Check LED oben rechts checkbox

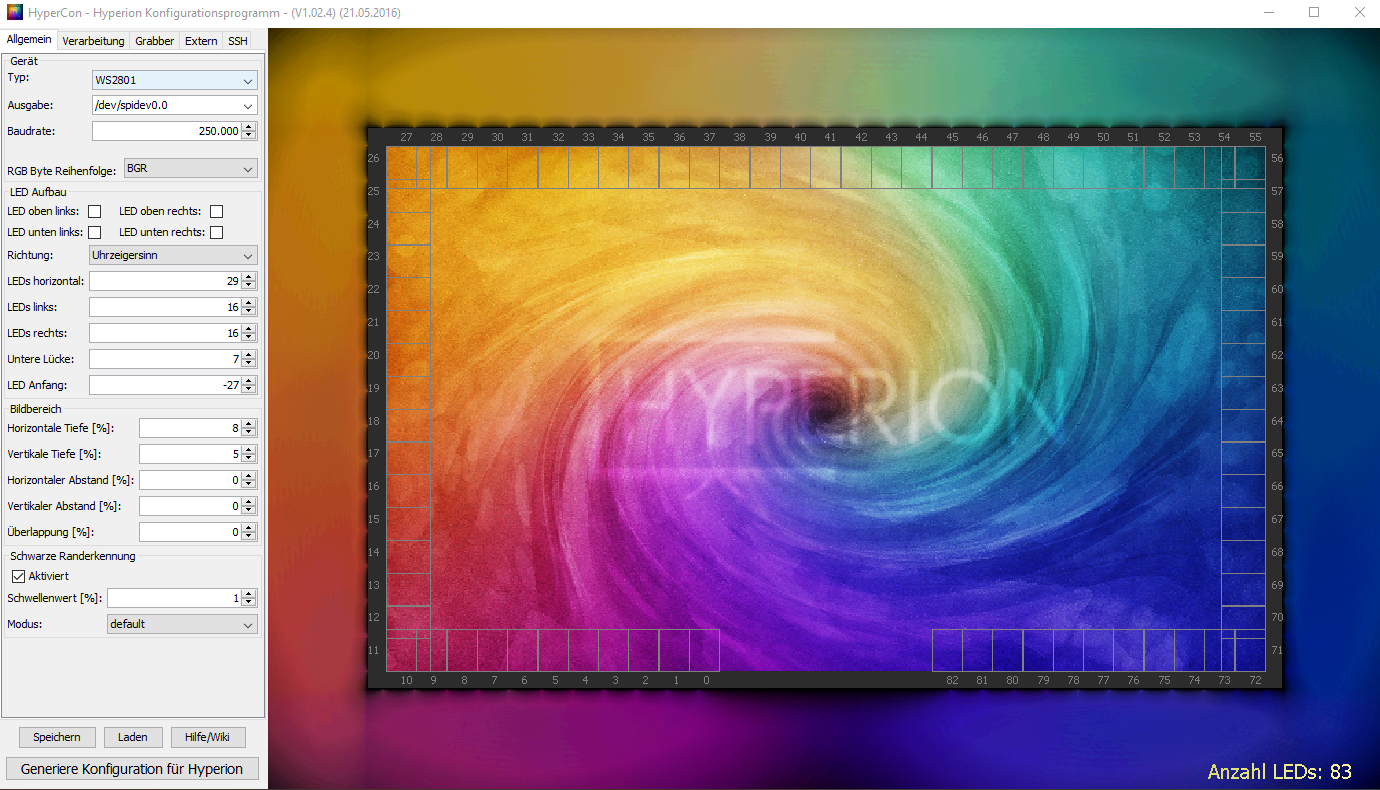216,211
